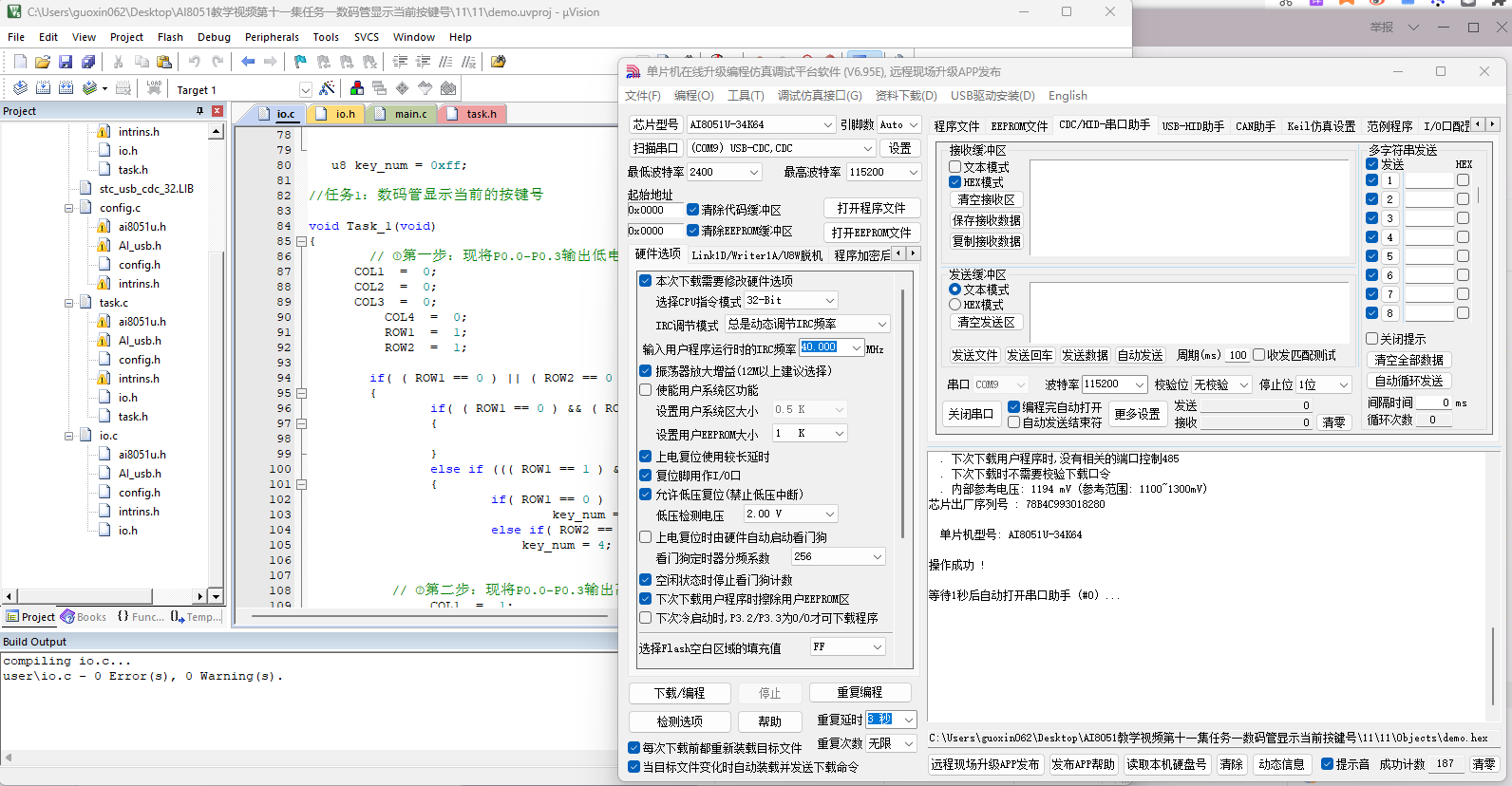Toggle 每次下载前都重新装载目标文件 checkbox

(634, 748)
